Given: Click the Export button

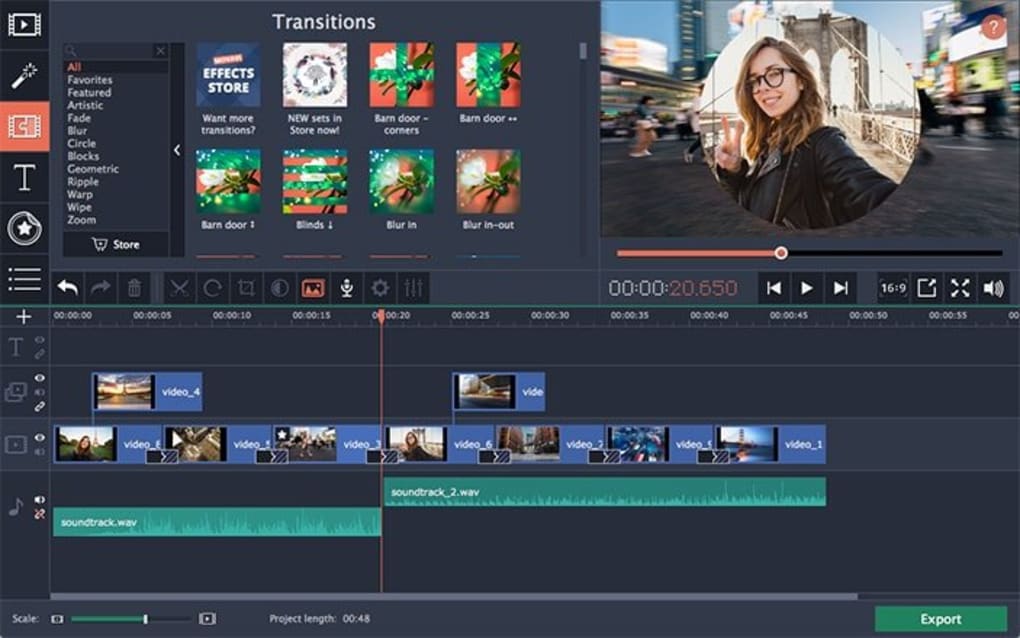Looking at the screenshot, I should [941, 618].
